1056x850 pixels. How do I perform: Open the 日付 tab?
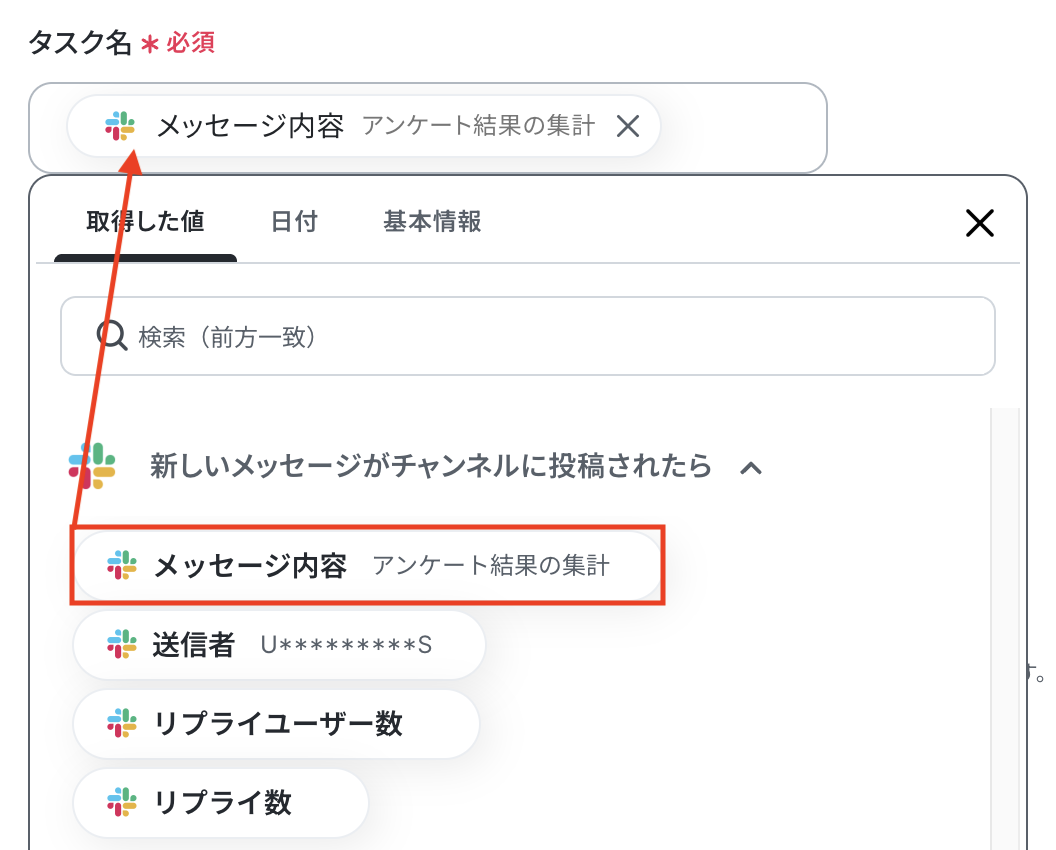294,222
